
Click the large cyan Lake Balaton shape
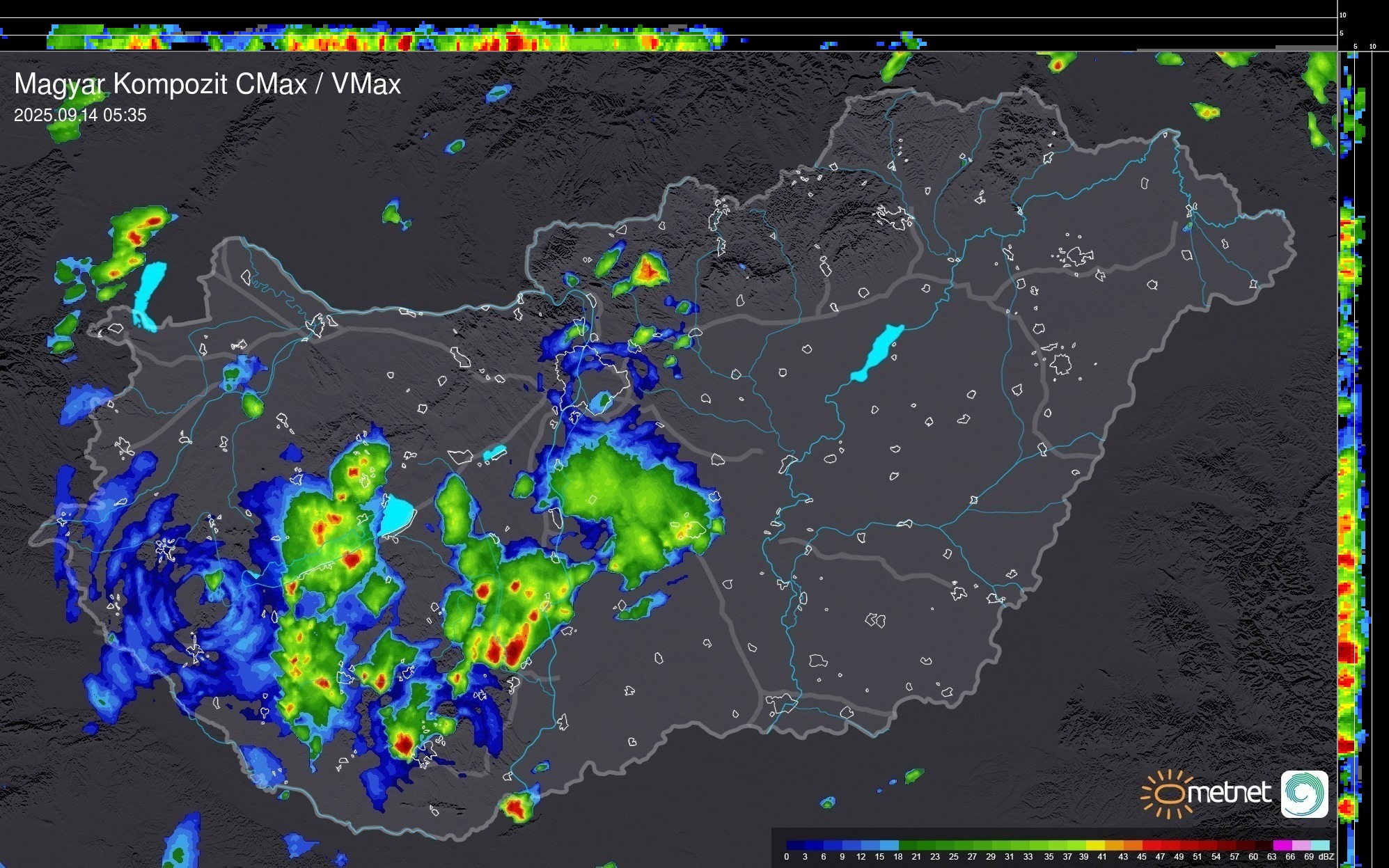coord(398,514)
